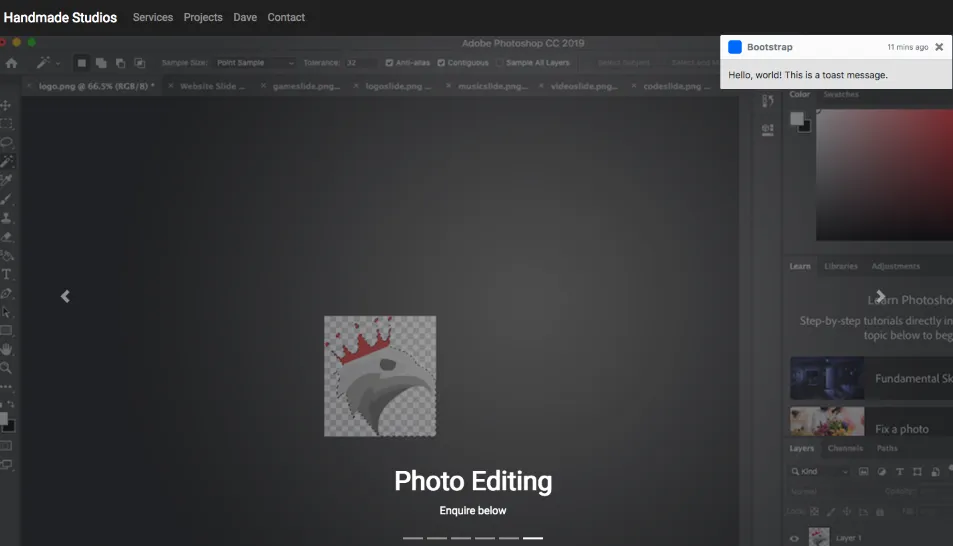Image resolution: width=953 pixels, height=546 pixels.
Task: Select the Rectangular Marquee tool
Action: (x=6, y=124)
